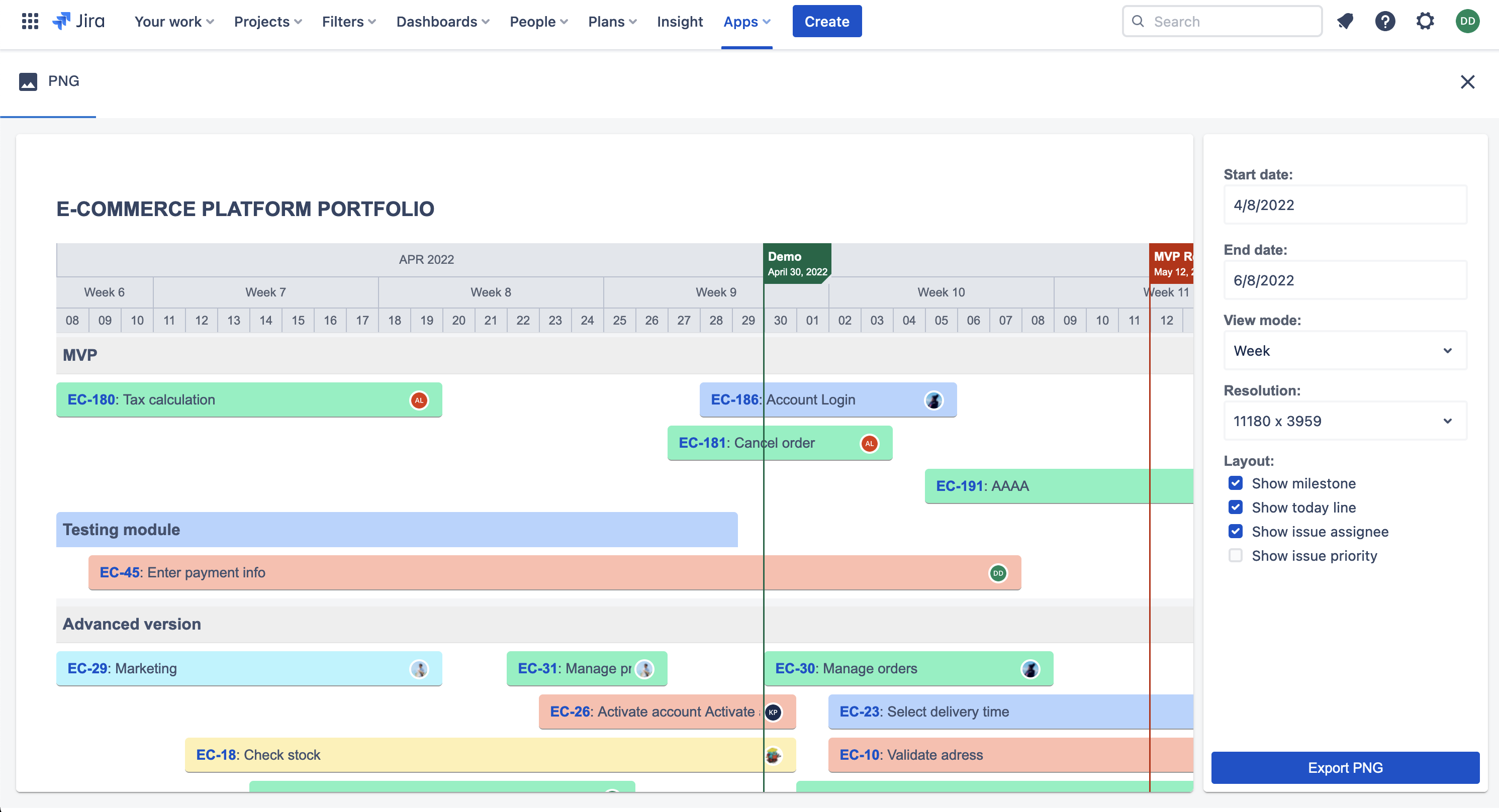Expand the Projects menu dropdown
Viewport: 1499px width, 812px height.
pos(267,22)
